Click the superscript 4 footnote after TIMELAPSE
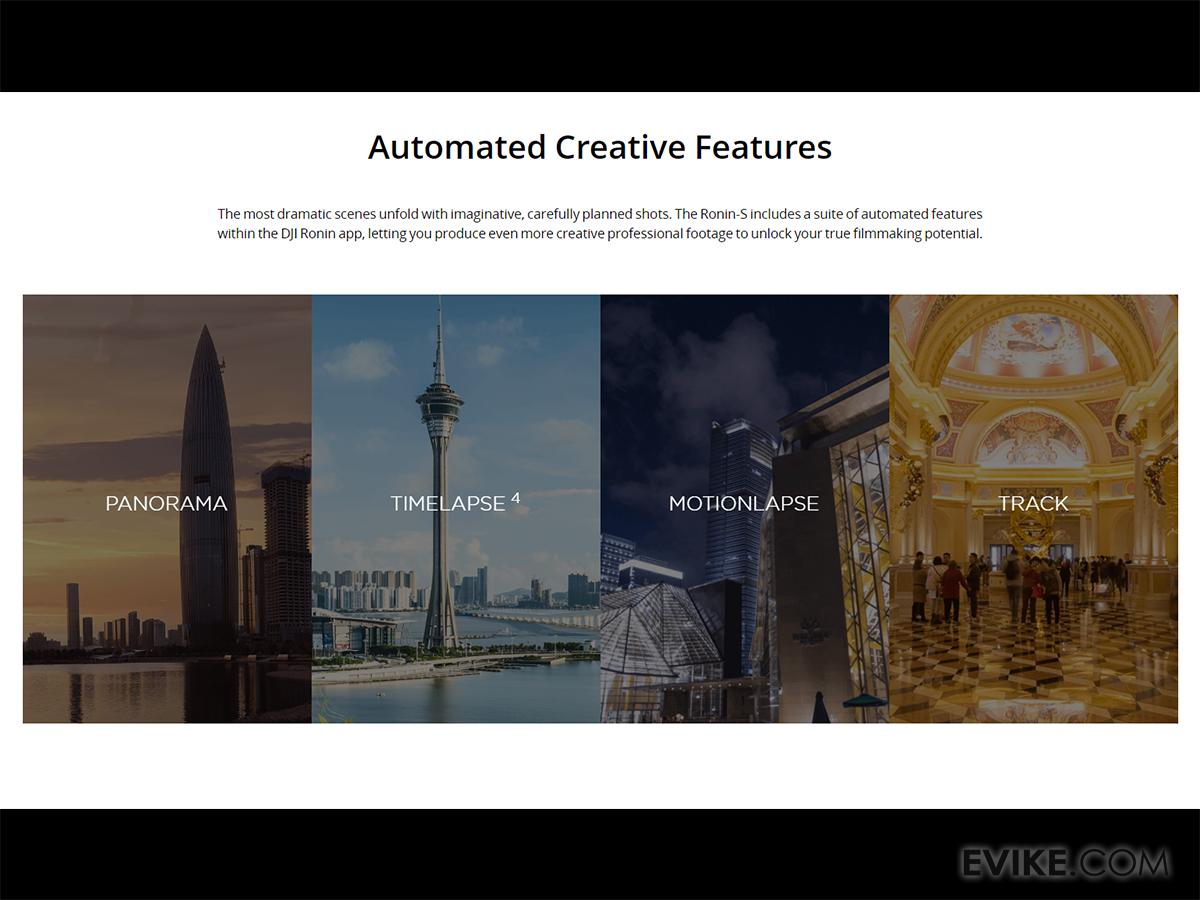 tap(516, 497)
